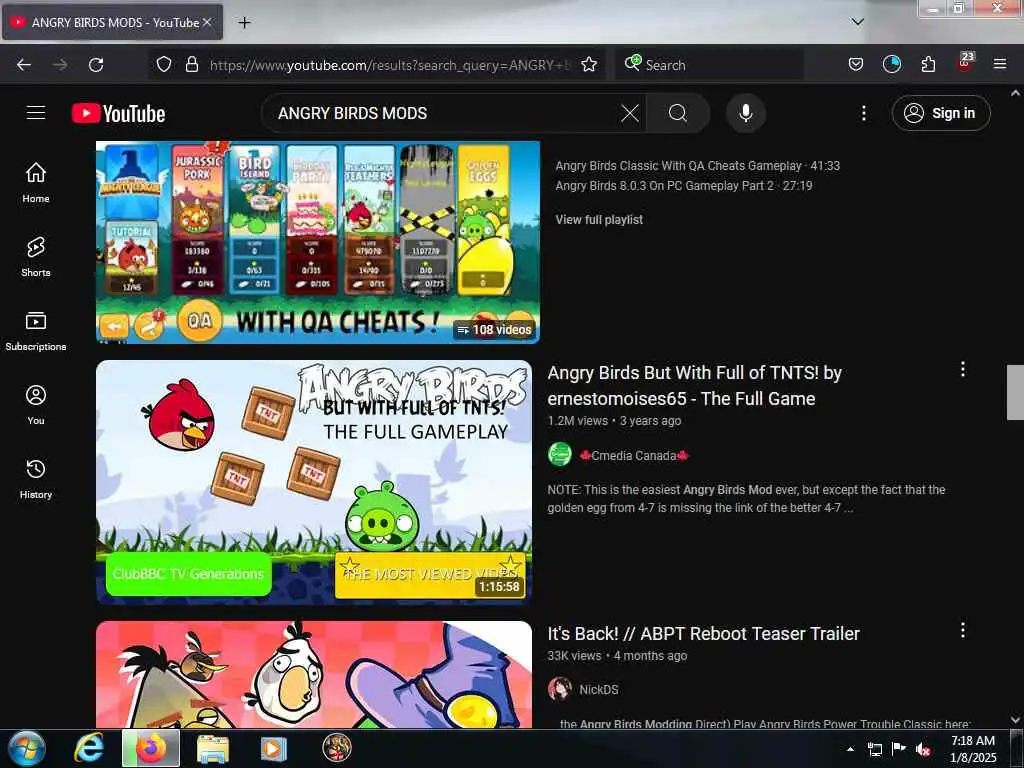Screen dimensions: 1024x768
Task: Select the ANGRY BIRDS MODS browser tab
Action: 112,22
